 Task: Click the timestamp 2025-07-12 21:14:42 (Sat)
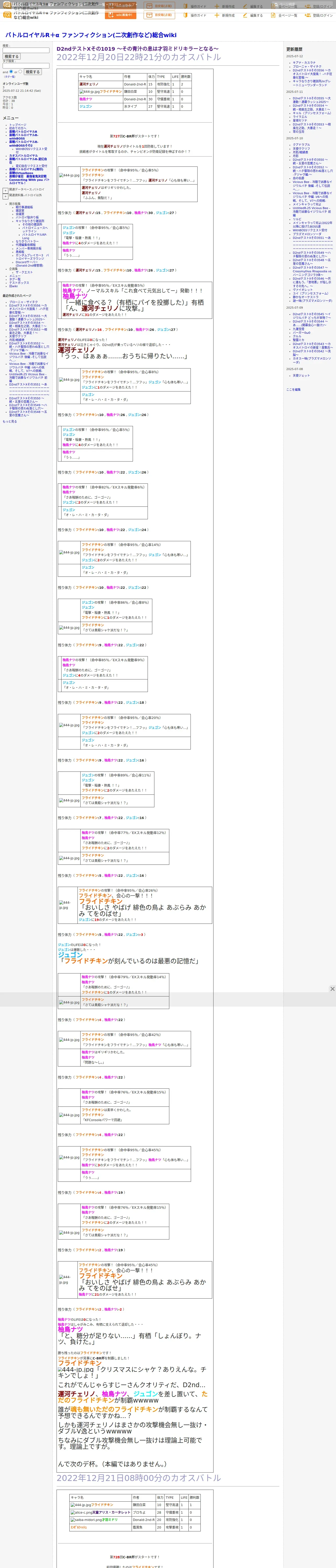coord(21,91)
